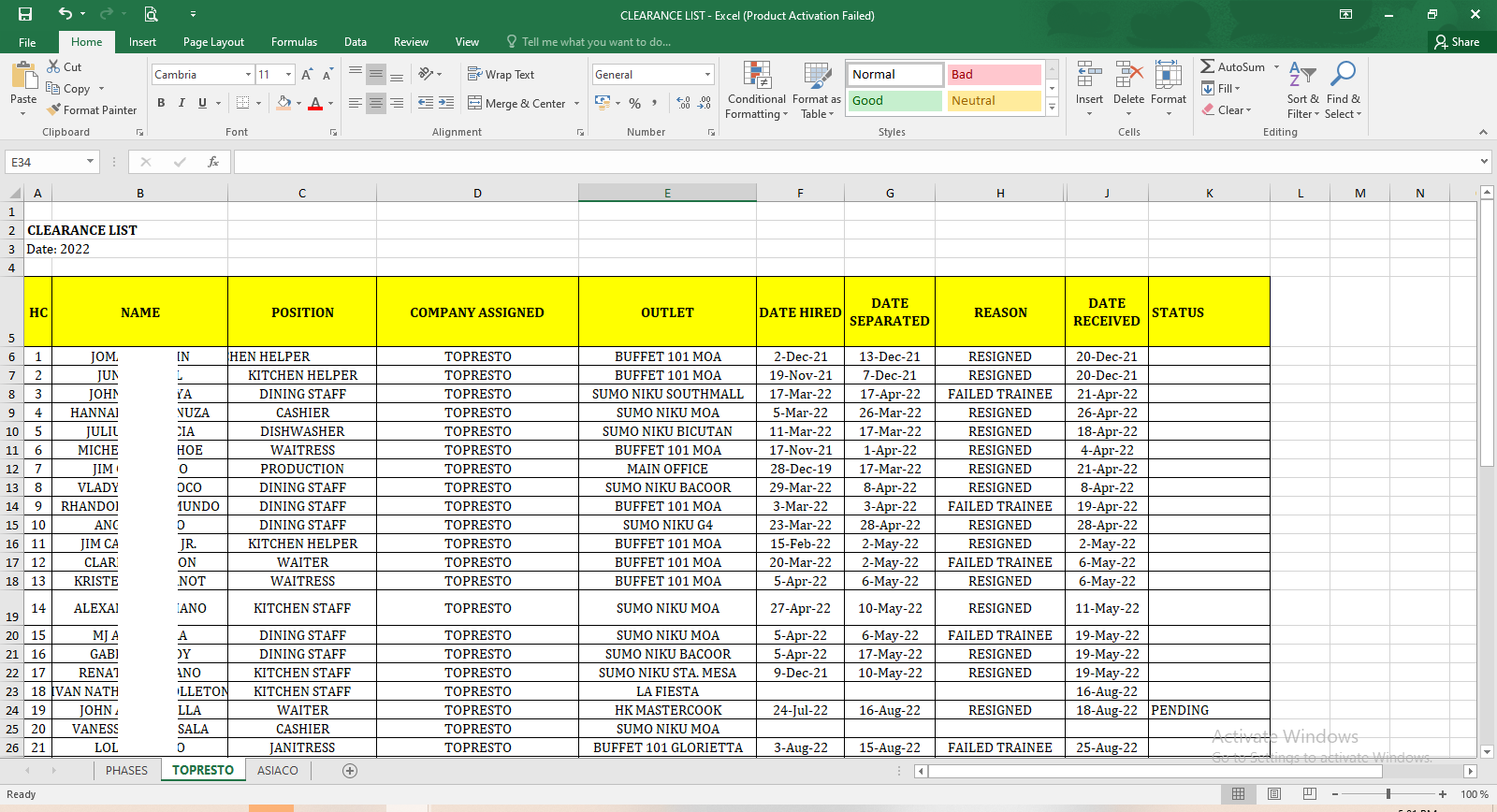The height and width of the screenshot is (812, 1497).
Task: Open the font size dropdown
Action: tap(289, 74)
